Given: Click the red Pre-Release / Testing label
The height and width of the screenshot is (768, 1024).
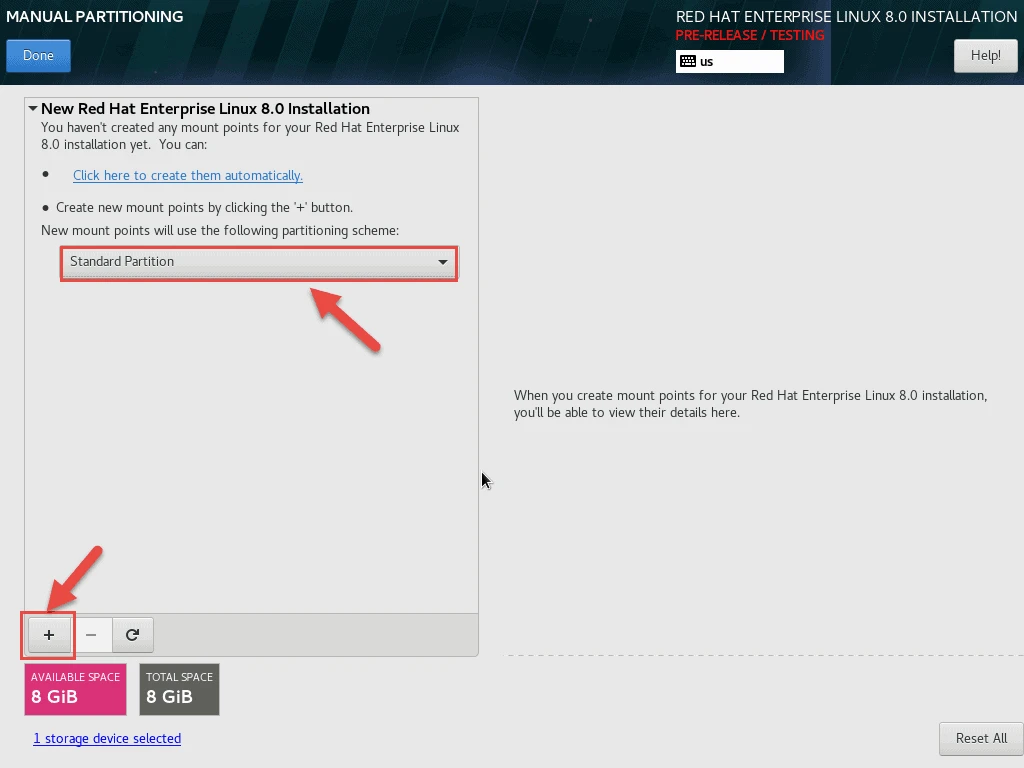Looking at the screenshot, I should (x=750, y=36).
